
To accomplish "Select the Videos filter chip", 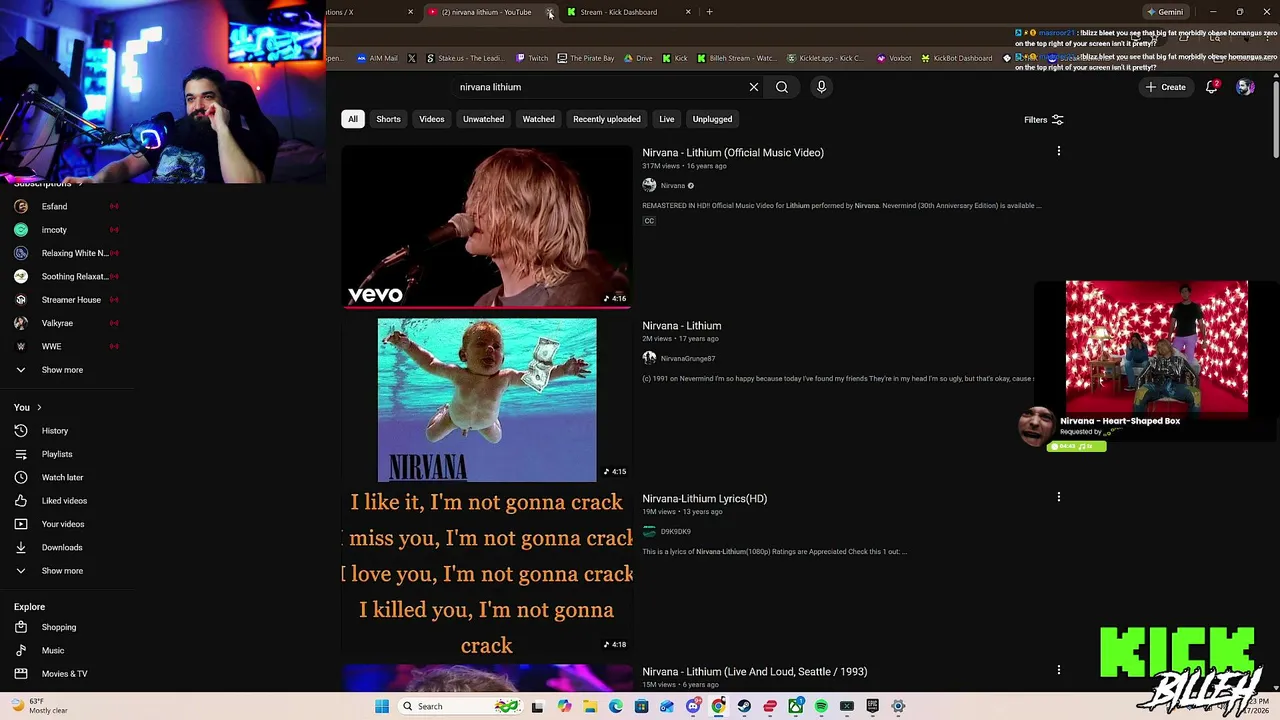I will pos(431,119).
